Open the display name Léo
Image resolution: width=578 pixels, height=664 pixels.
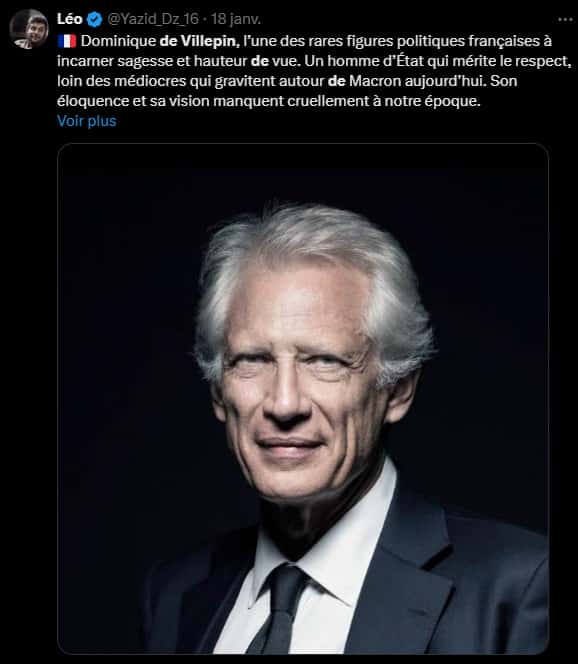(70, 19)
